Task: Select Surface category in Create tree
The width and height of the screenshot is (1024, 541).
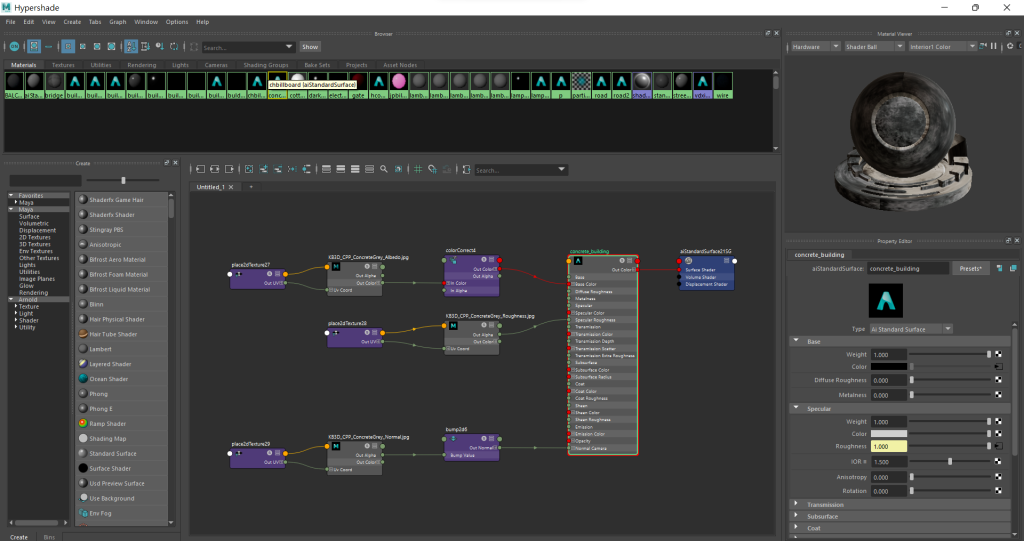Action: (x=29, y=216)
